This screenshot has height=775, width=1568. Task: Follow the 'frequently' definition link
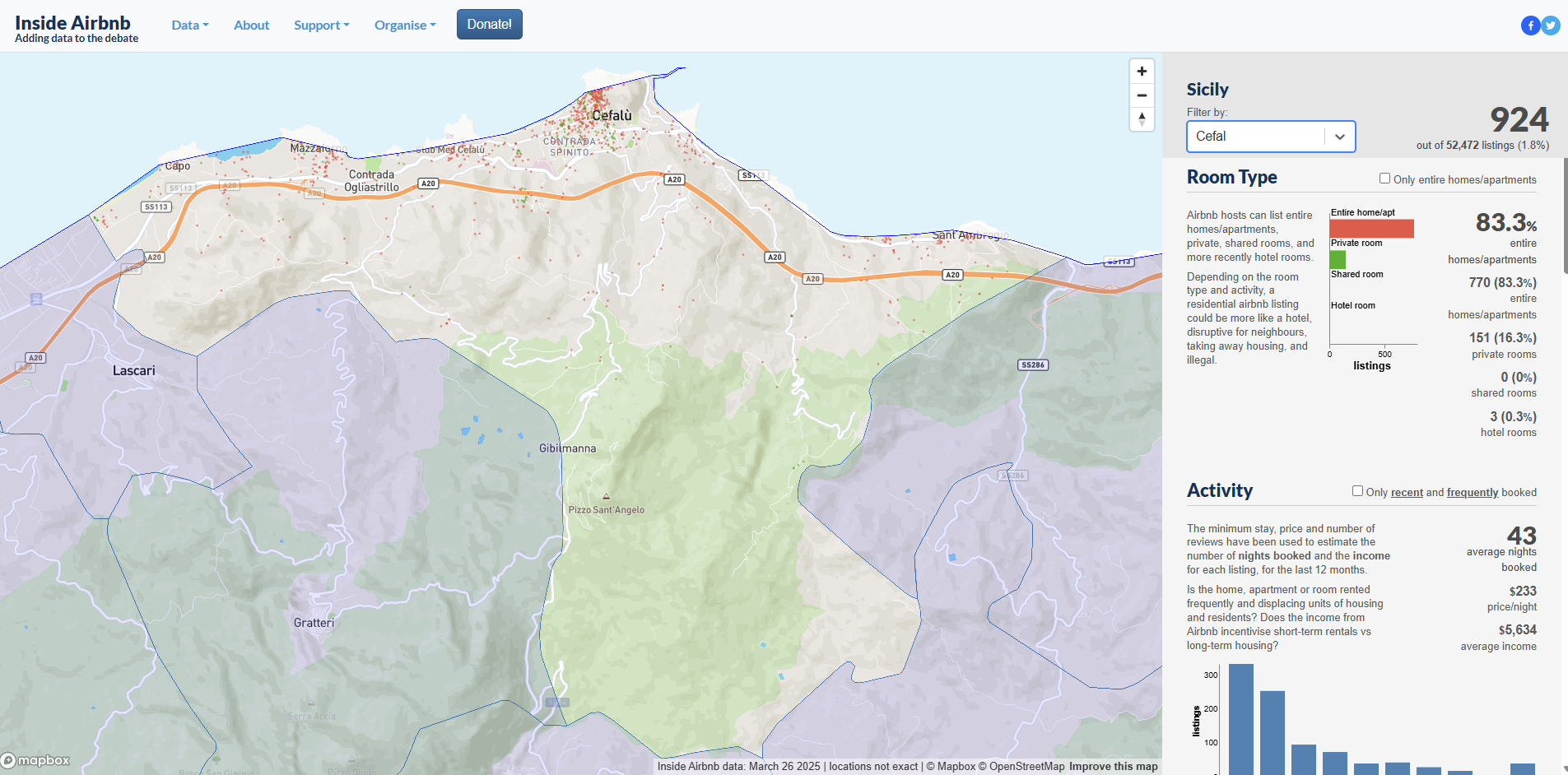[x=1473, y=493]
